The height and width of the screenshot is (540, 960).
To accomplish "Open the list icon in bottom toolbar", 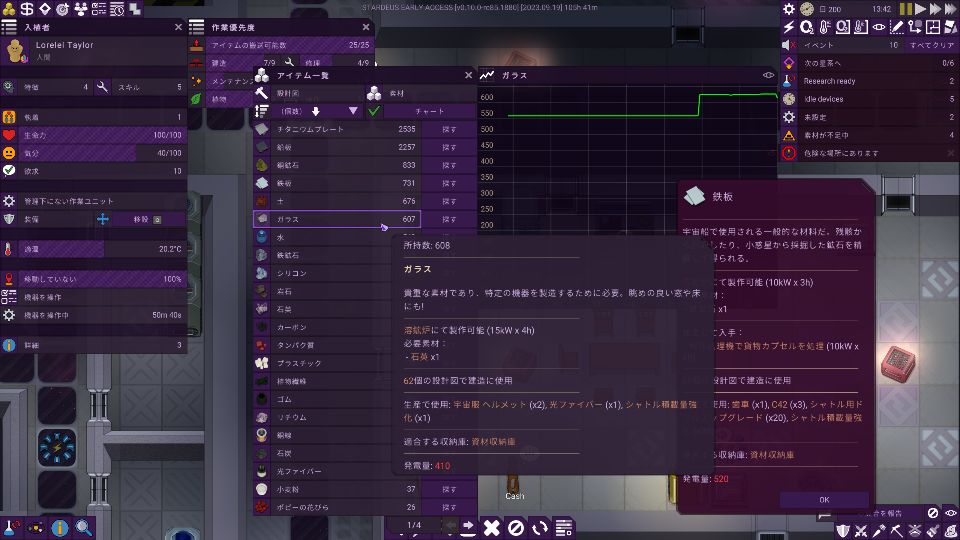I will pos(564,527).
